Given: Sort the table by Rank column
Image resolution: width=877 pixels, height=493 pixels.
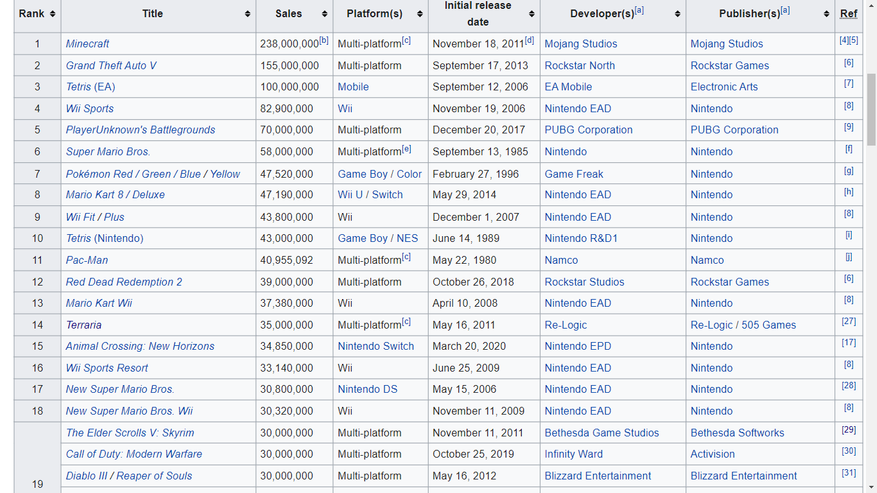Looking at the screenshot, I should click(52, 14).
